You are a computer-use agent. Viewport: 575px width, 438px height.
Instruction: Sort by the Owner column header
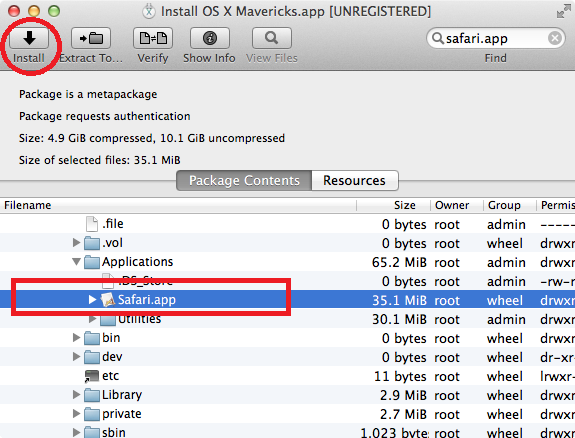(x=457, y=205)
